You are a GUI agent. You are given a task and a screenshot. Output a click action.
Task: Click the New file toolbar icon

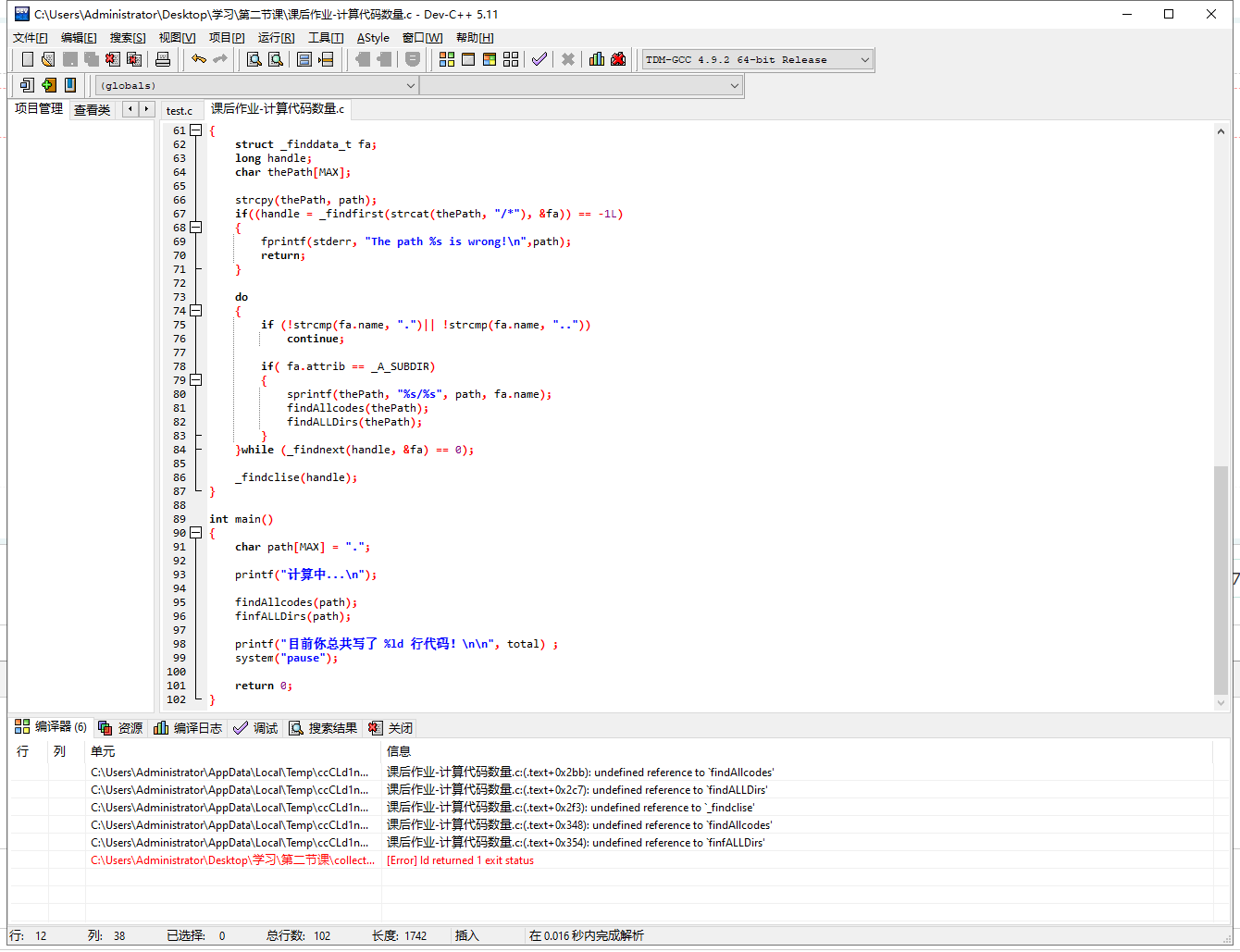click(27, 59)
